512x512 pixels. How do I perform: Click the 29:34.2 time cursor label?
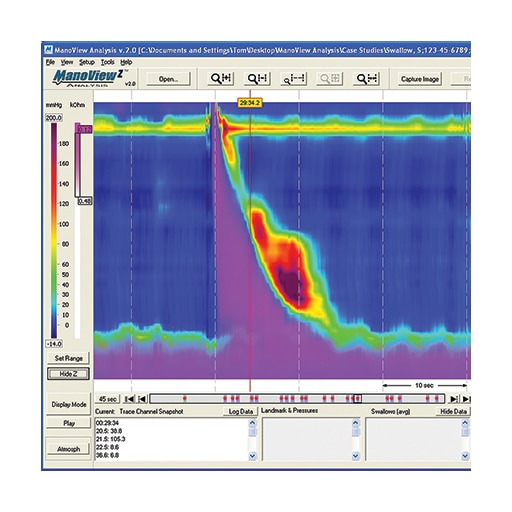250,103
